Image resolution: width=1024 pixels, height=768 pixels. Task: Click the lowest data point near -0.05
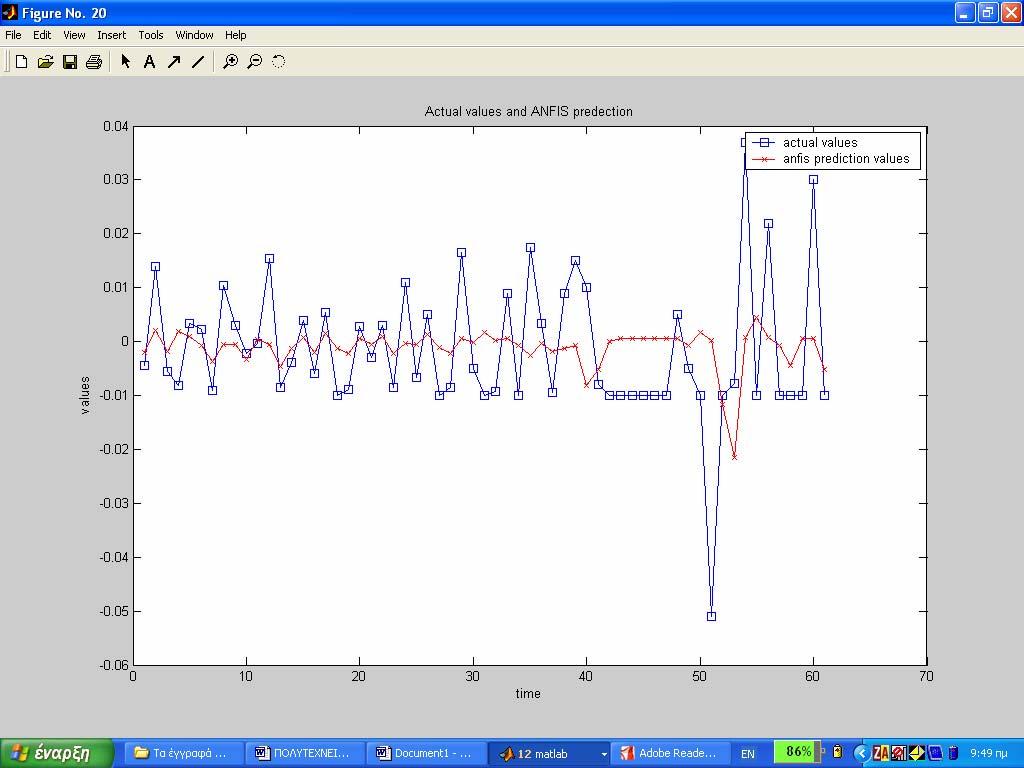pyautogui.click(x=711, y=616)
